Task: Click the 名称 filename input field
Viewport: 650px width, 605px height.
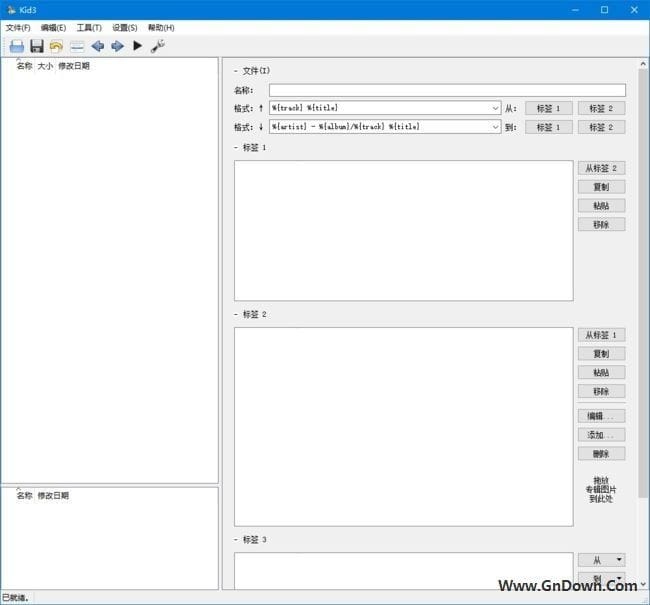Action: pyautogui.click(x=447, y=90)
